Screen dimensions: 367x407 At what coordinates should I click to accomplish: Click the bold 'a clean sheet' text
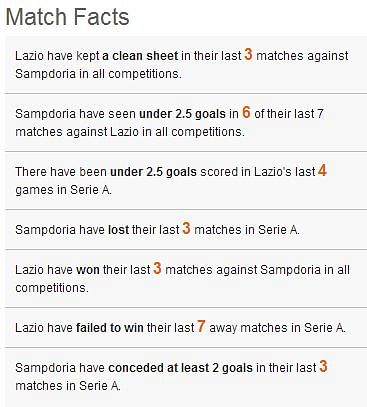click(x=140, y=56)
